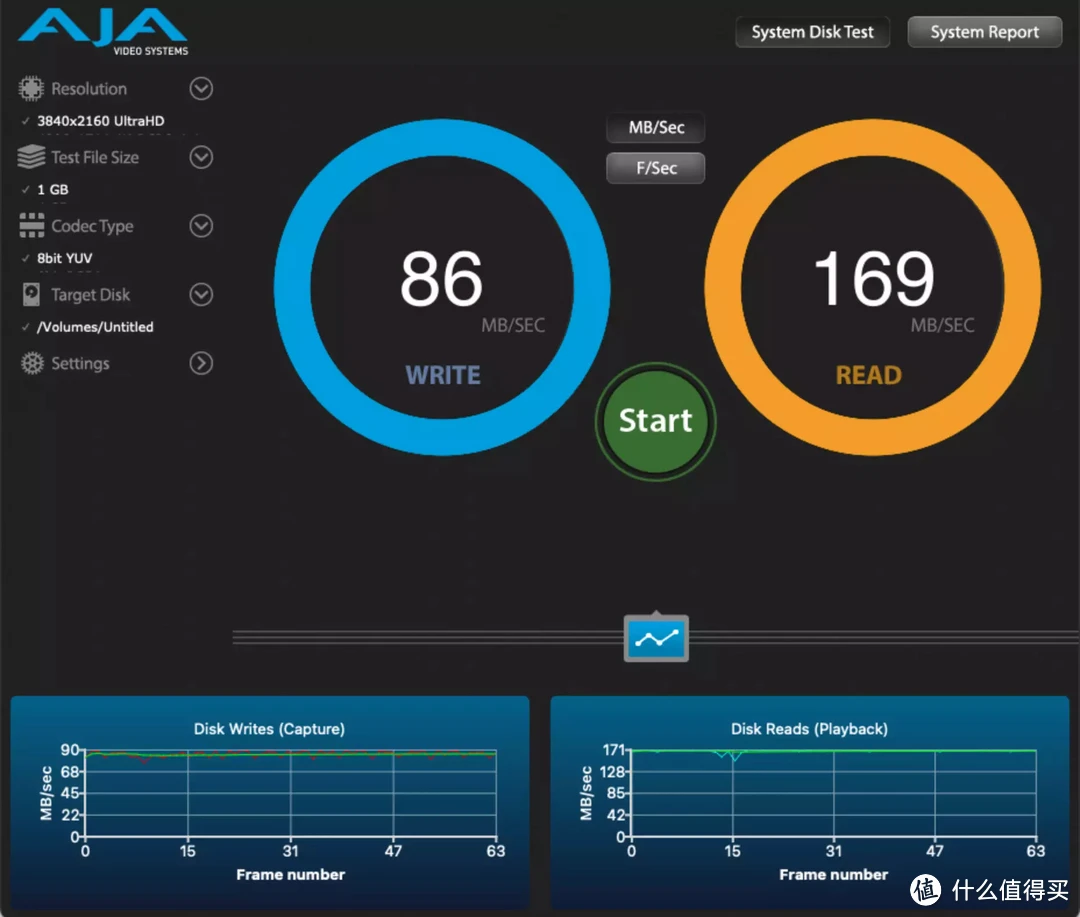Click the 86 write speed value
This screenshot has height=917, width=1080.
(442, 279)
